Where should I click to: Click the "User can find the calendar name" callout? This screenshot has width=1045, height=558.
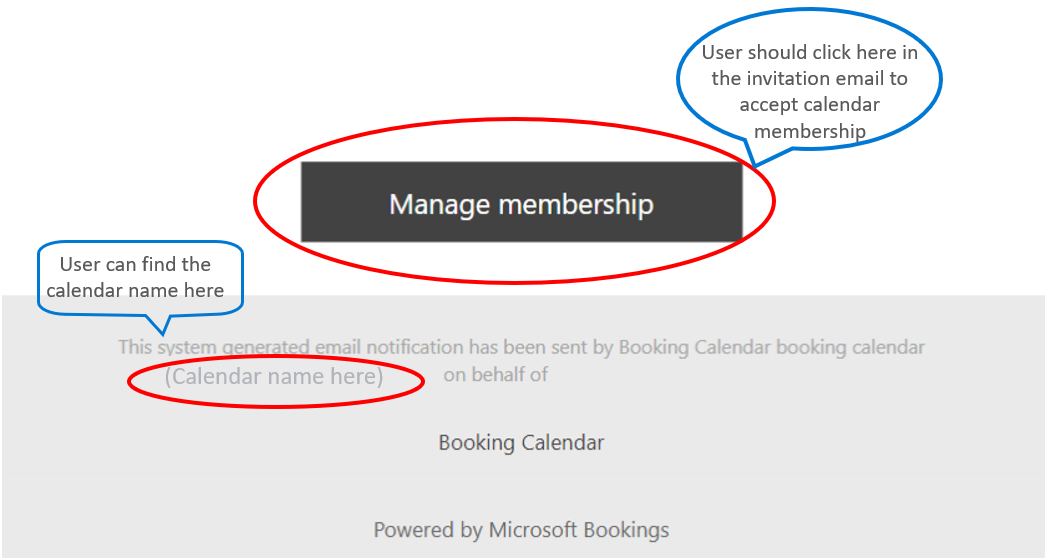[140, 277]
